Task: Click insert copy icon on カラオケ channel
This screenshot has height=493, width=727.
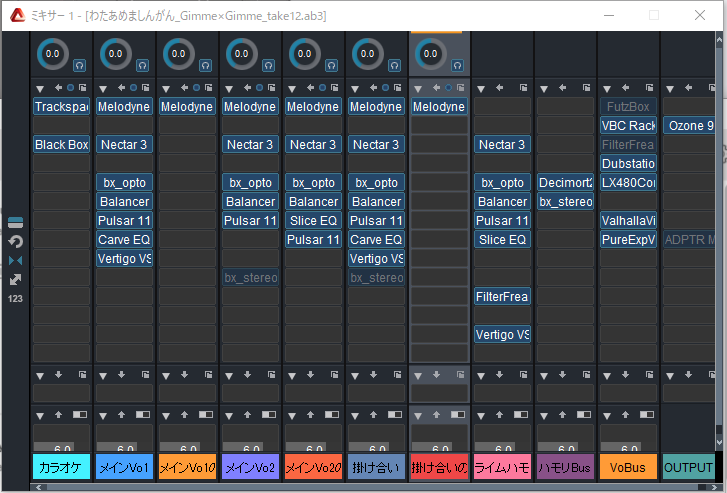Action: pos(83,87)
